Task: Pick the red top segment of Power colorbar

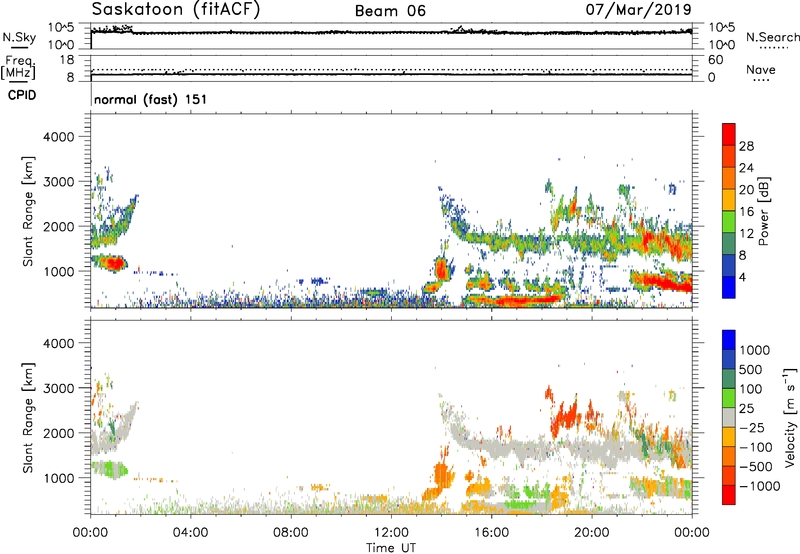Action: [x=729, y=134]
